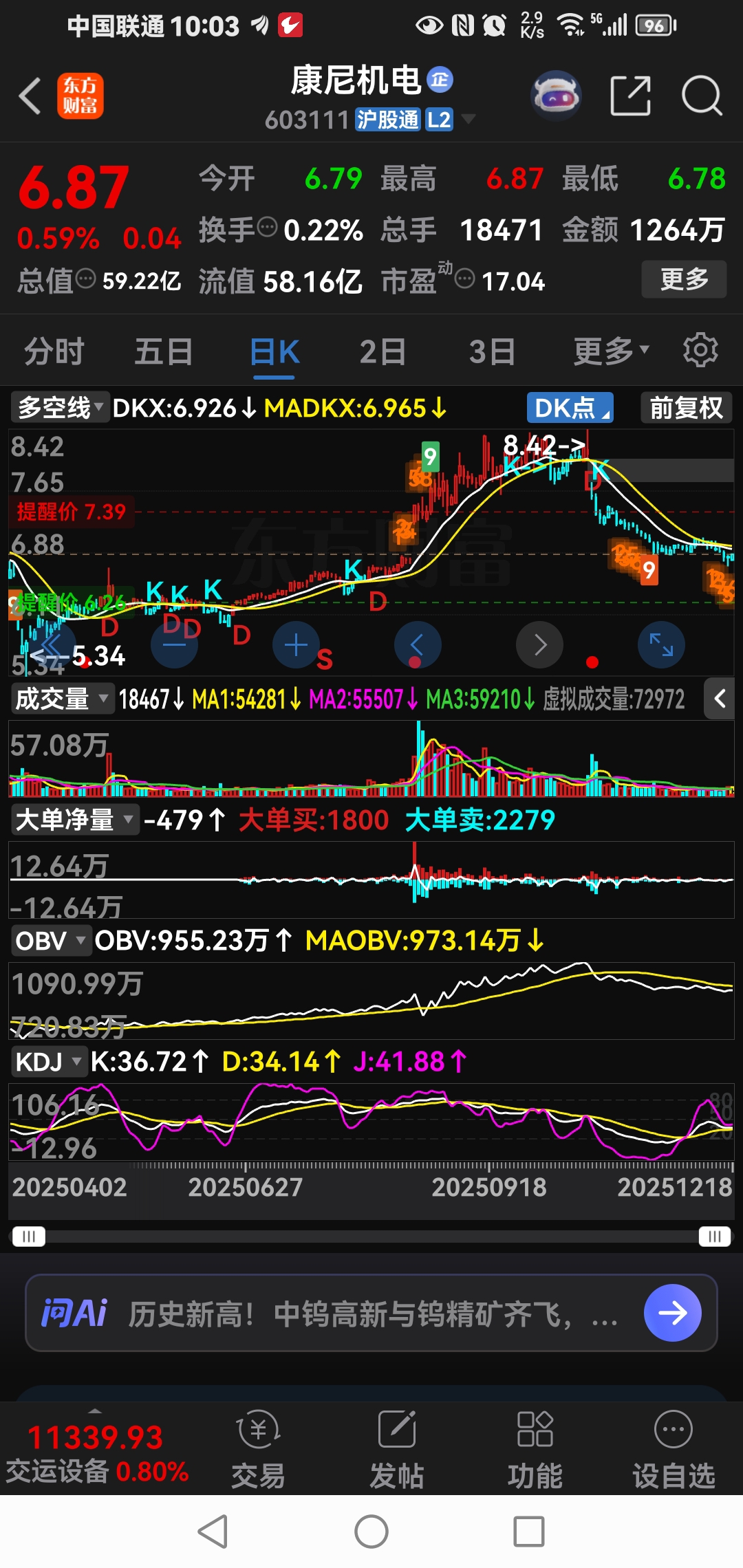743x1568 pixels.
Task: Select the 日K tab
Action: click(274, 351)
